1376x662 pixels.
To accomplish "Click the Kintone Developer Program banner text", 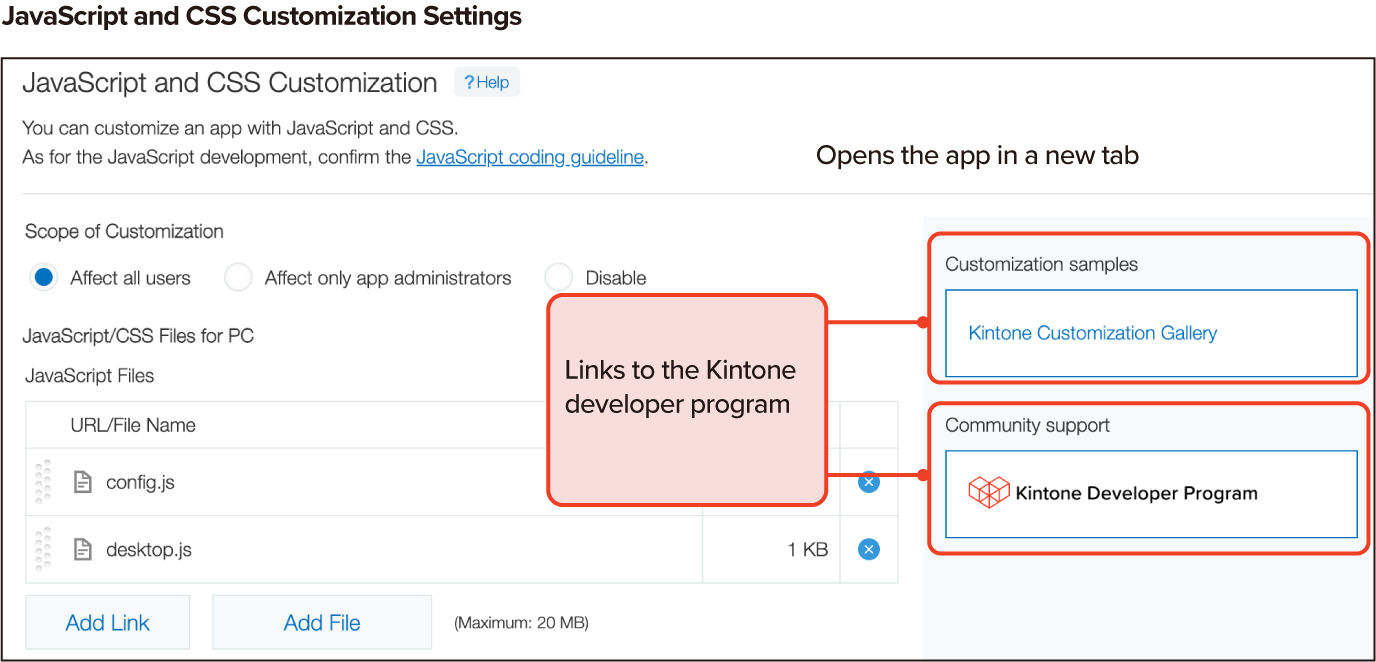I will [x=1136, y=493].
